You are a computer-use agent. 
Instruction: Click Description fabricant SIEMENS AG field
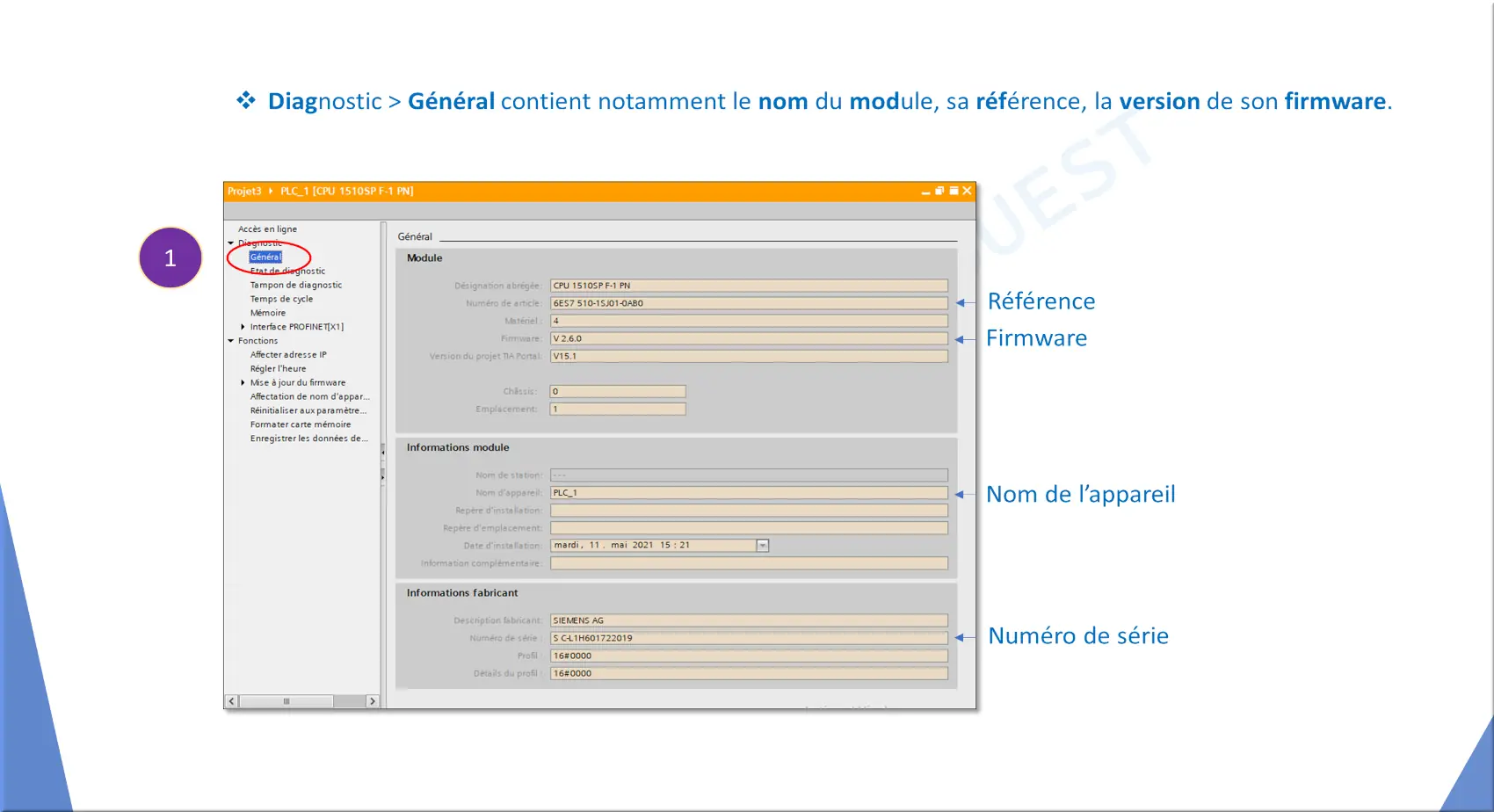(x=749, y=620)
